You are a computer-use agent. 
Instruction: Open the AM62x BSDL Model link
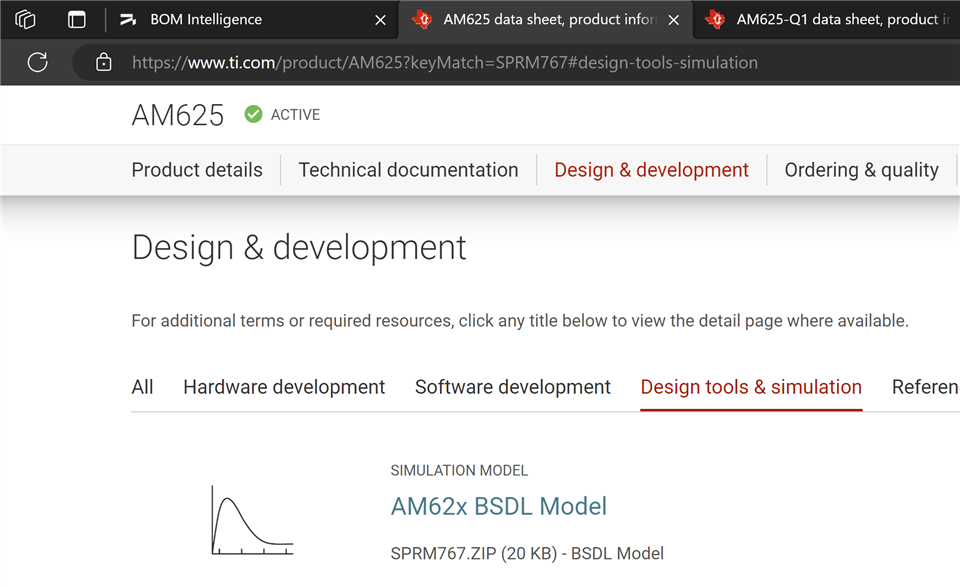pyautogui.click(x=498, y=506)
